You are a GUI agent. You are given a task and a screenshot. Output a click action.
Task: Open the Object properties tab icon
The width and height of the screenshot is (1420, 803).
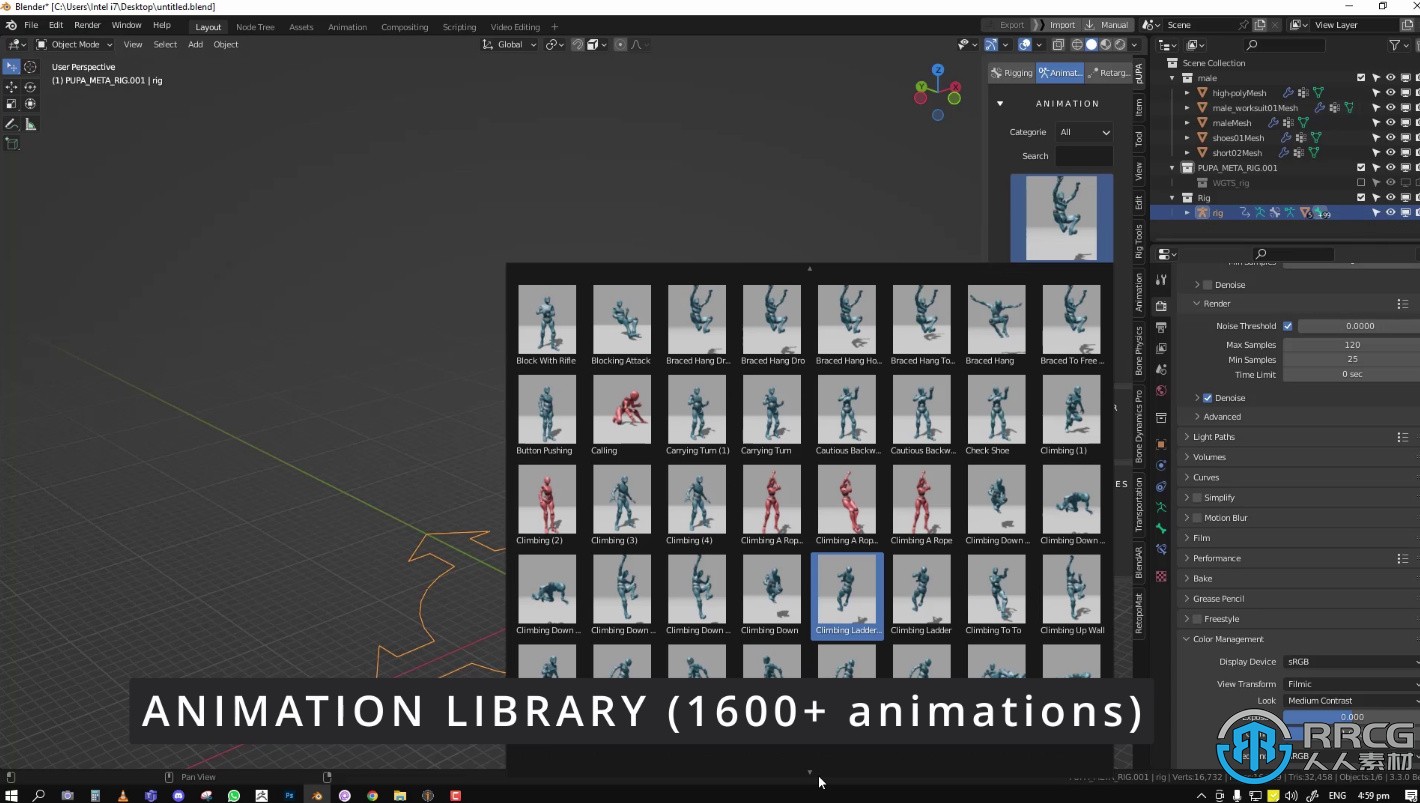pyautogui.click(x=1161, y=443)
